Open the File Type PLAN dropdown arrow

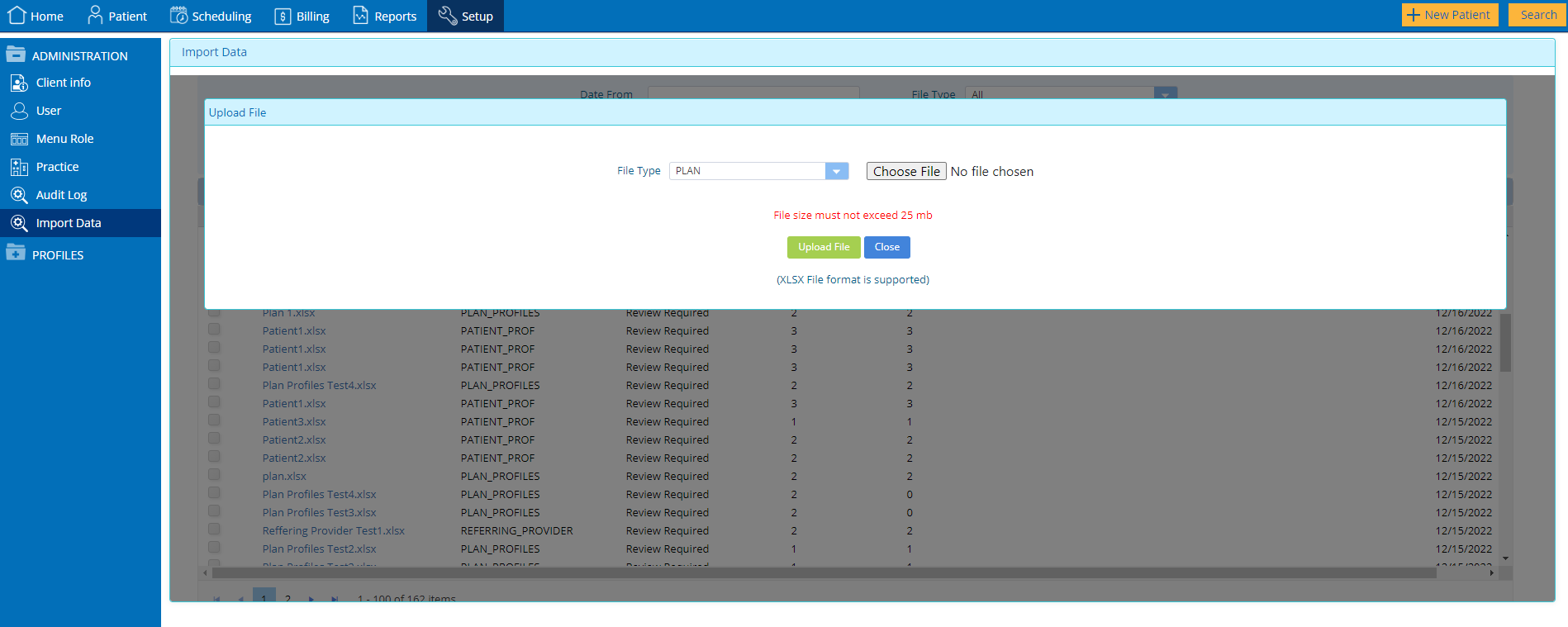[837, 171]
